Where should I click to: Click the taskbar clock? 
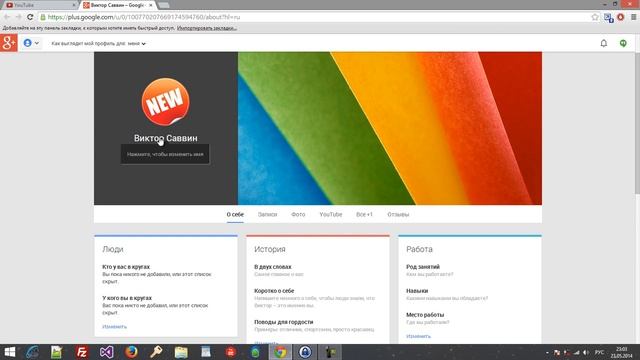622,352
